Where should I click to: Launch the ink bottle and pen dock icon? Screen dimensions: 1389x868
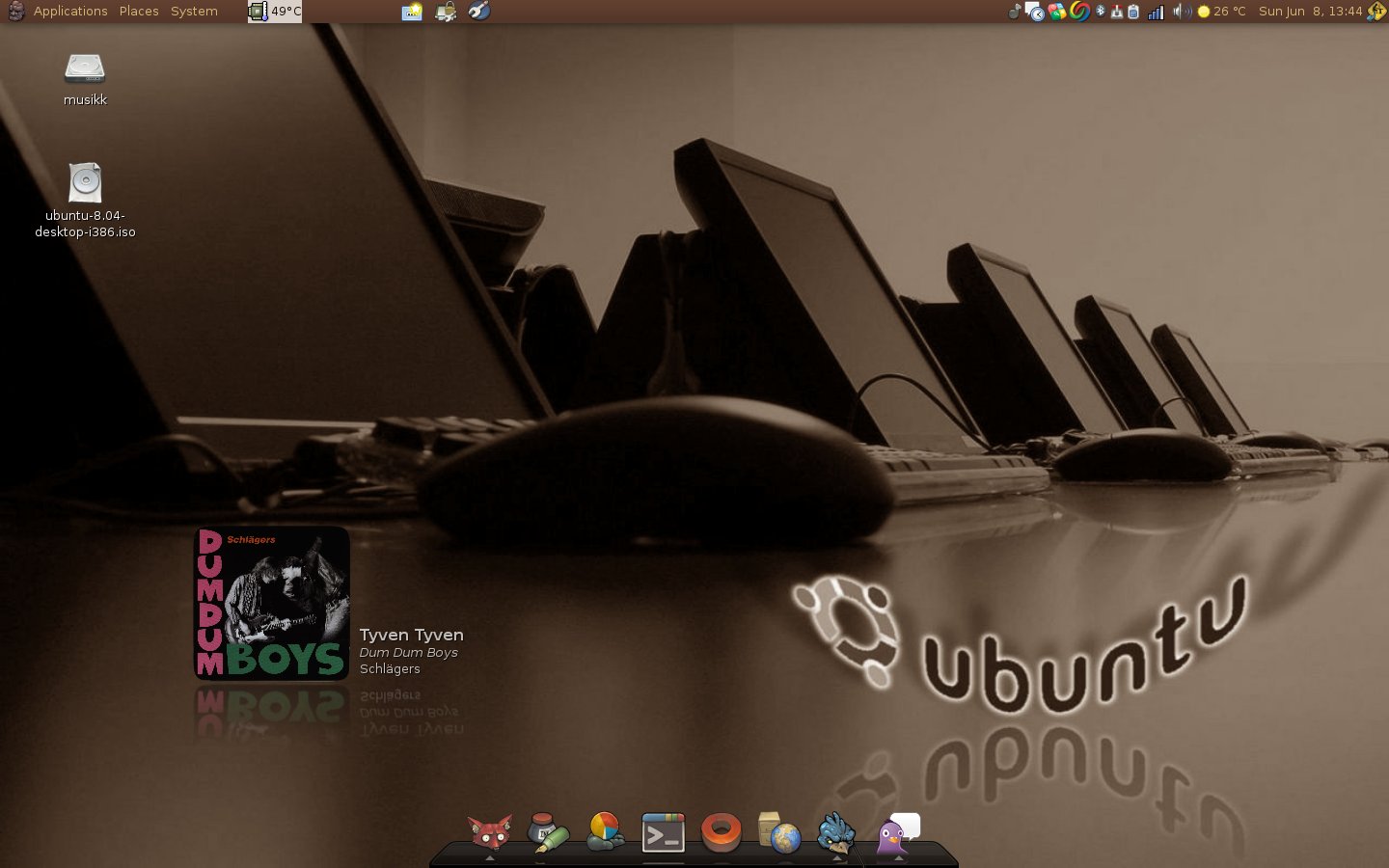(x=547, y=832)
